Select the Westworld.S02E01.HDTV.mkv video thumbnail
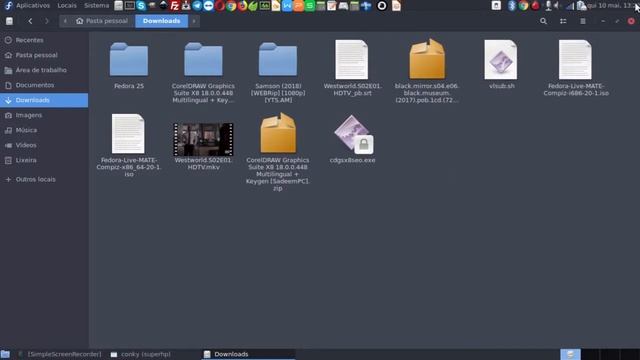This screenshot has height=360, width=640. [x=203, y=140]
